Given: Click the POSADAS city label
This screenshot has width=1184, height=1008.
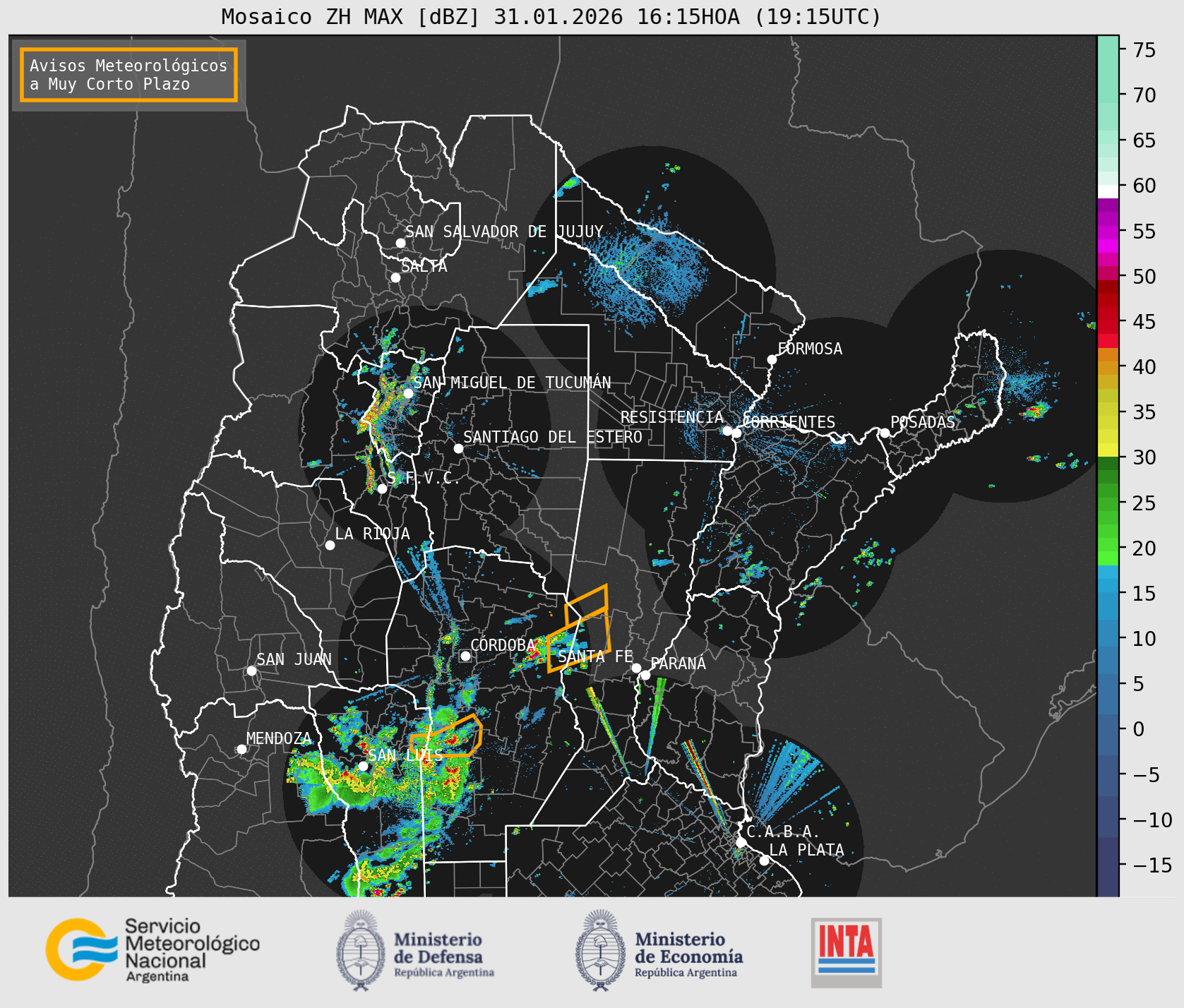Looking at the screenshot, I should [922, 422].
